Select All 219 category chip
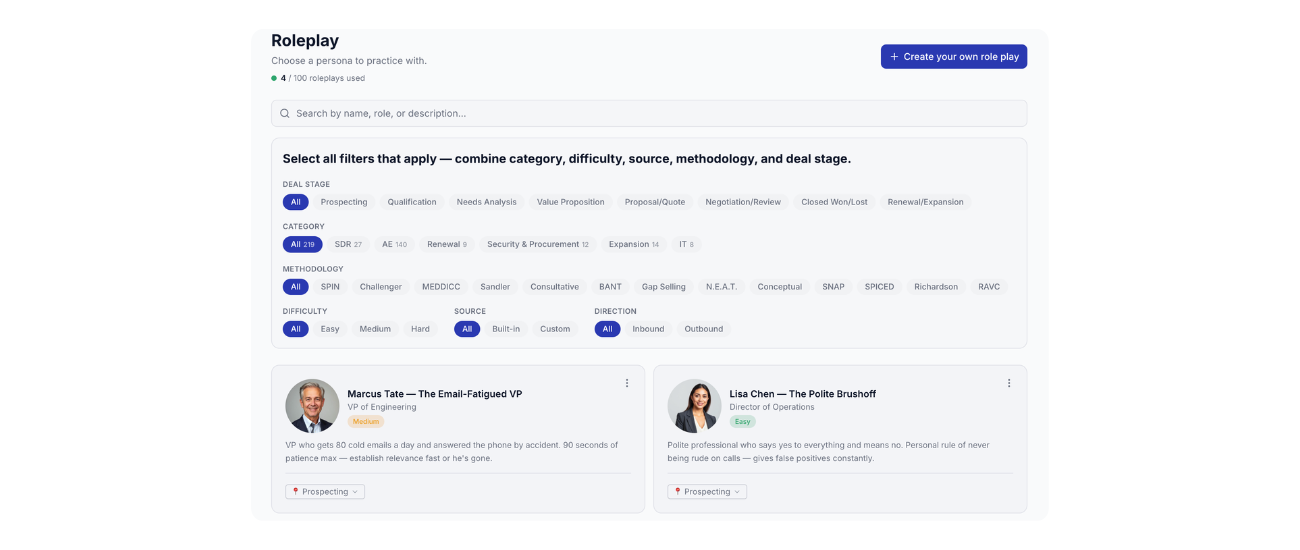 click(302, 244)
